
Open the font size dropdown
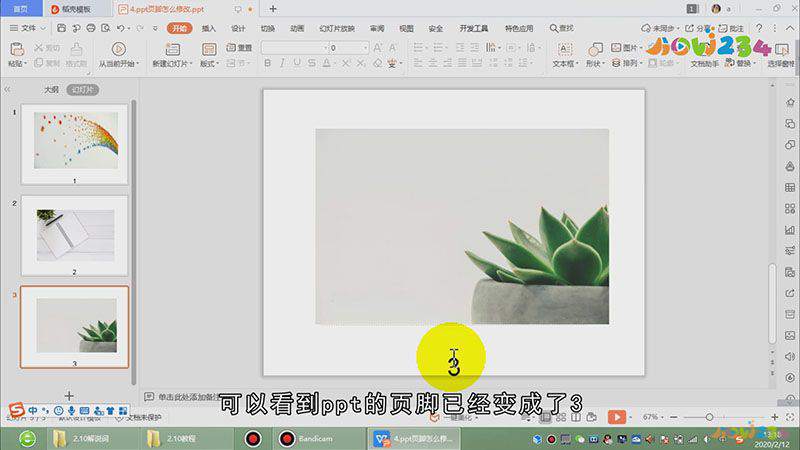coord(365,48)
